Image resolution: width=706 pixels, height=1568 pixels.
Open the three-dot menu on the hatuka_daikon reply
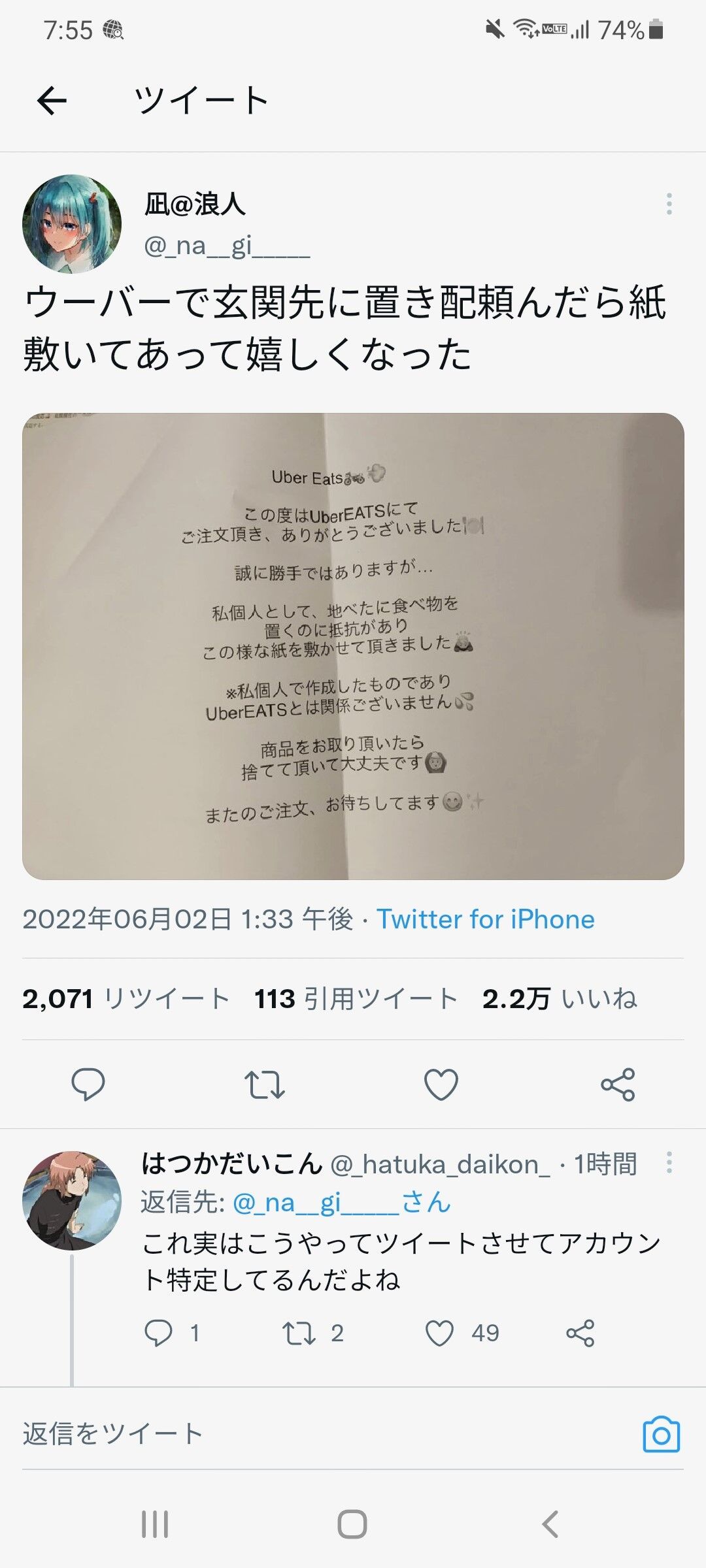tap(669, 1162)
